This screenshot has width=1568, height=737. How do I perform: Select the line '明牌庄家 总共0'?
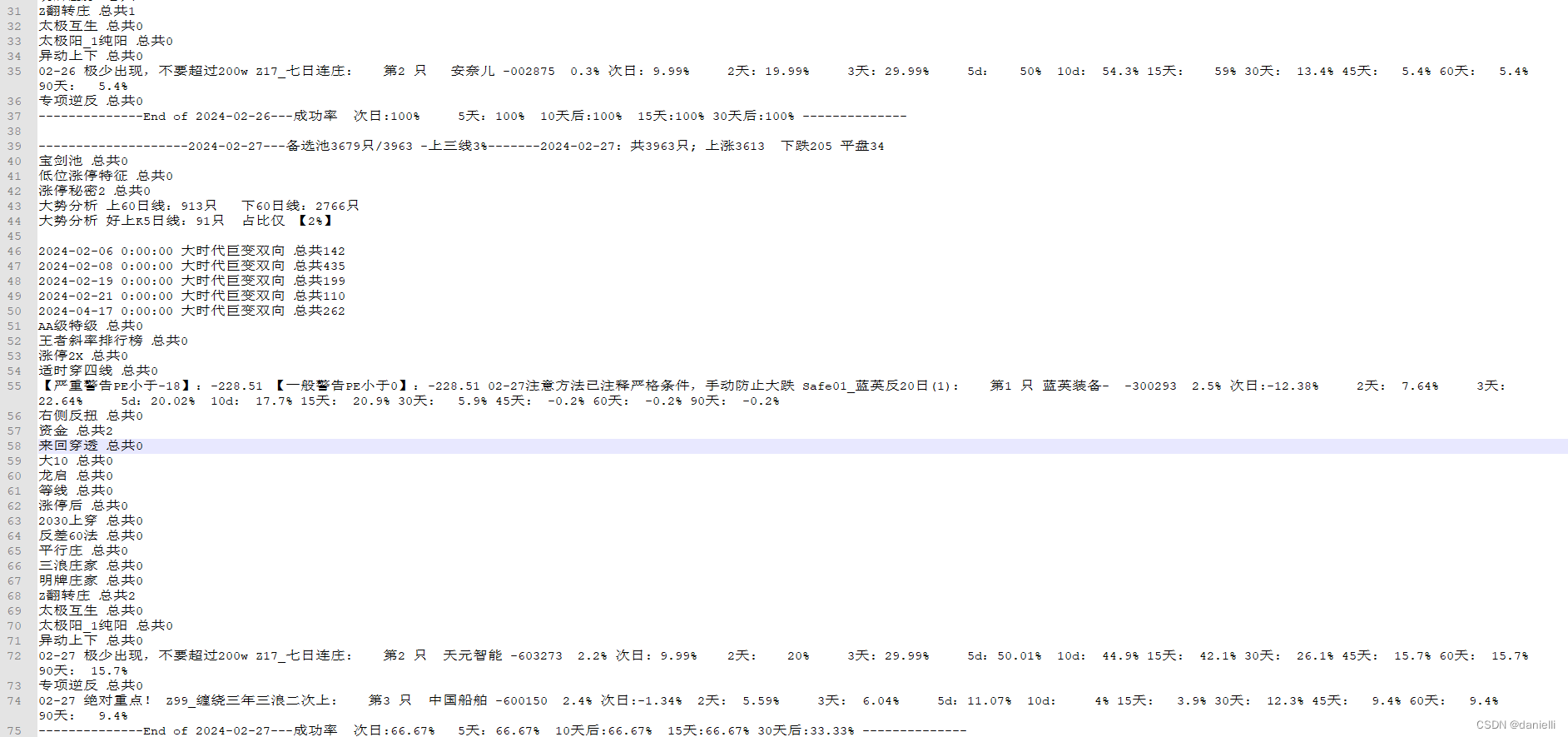pos(91,580)
